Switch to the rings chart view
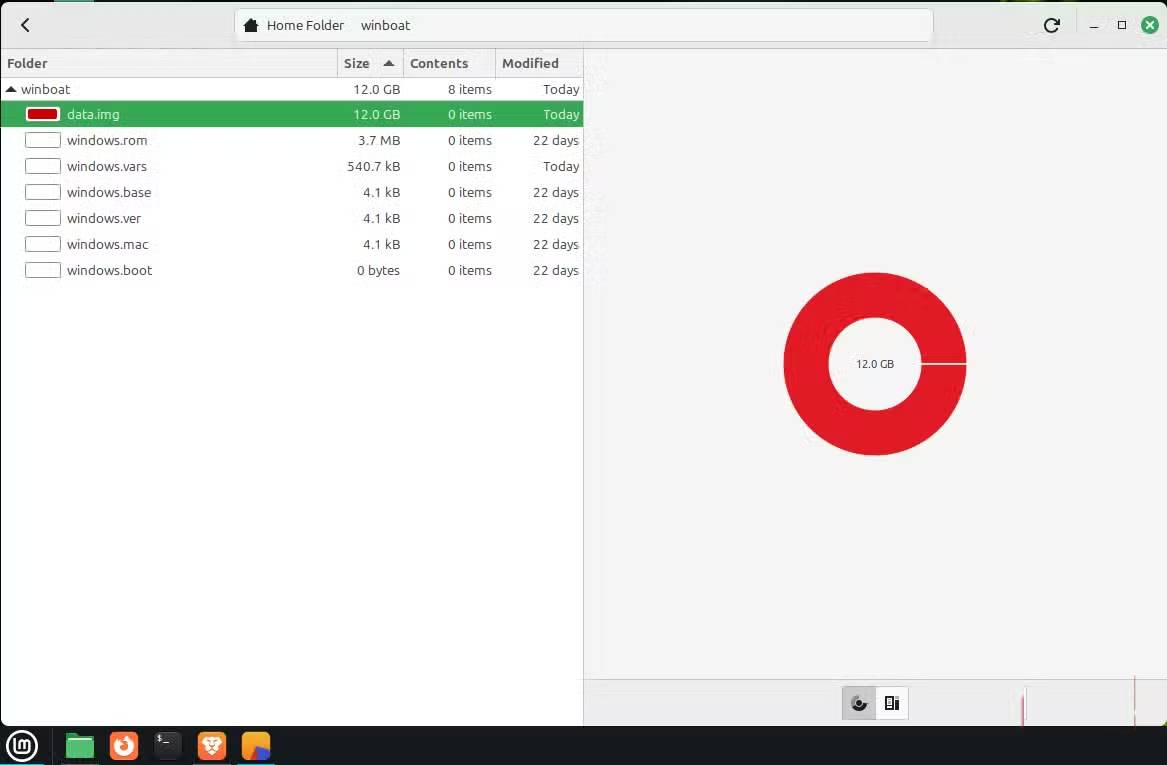The image size is (1167, 765). (x=858, y=703)
